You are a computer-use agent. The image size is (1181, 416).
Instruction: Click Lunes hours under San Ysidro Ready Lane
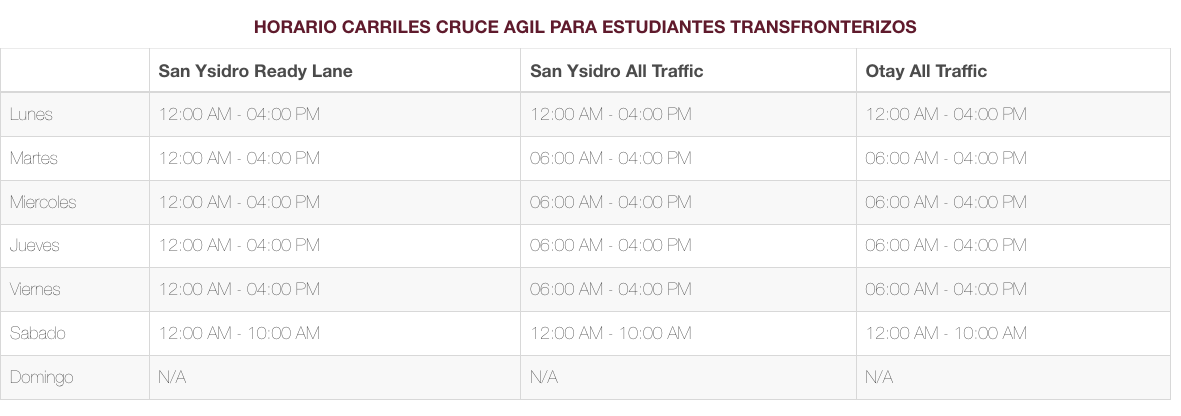coord(239,114)
